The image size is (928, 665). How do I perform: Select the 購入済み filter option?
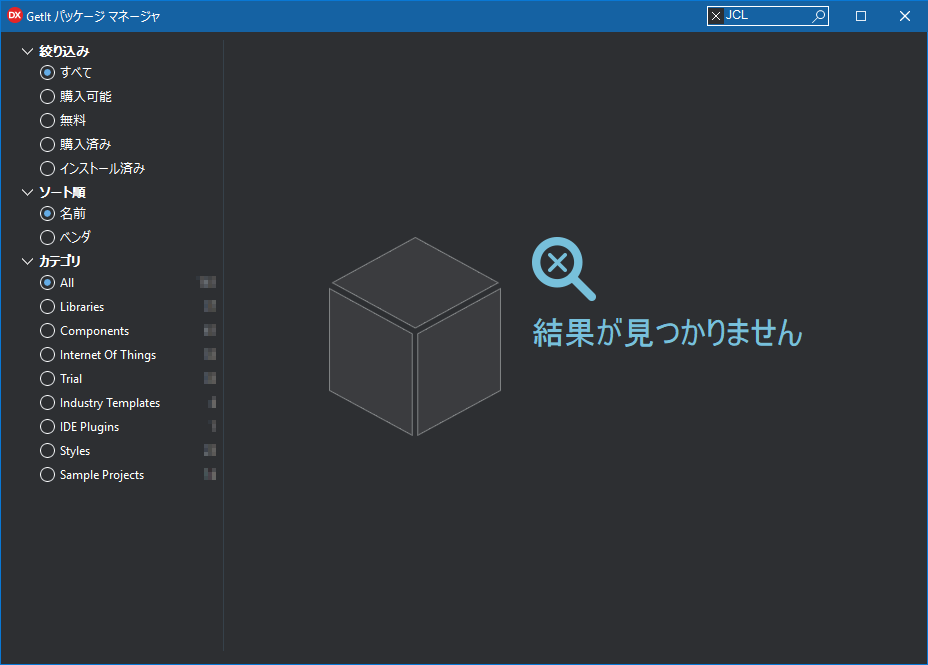pyautogui.click(x=47, y=144)
